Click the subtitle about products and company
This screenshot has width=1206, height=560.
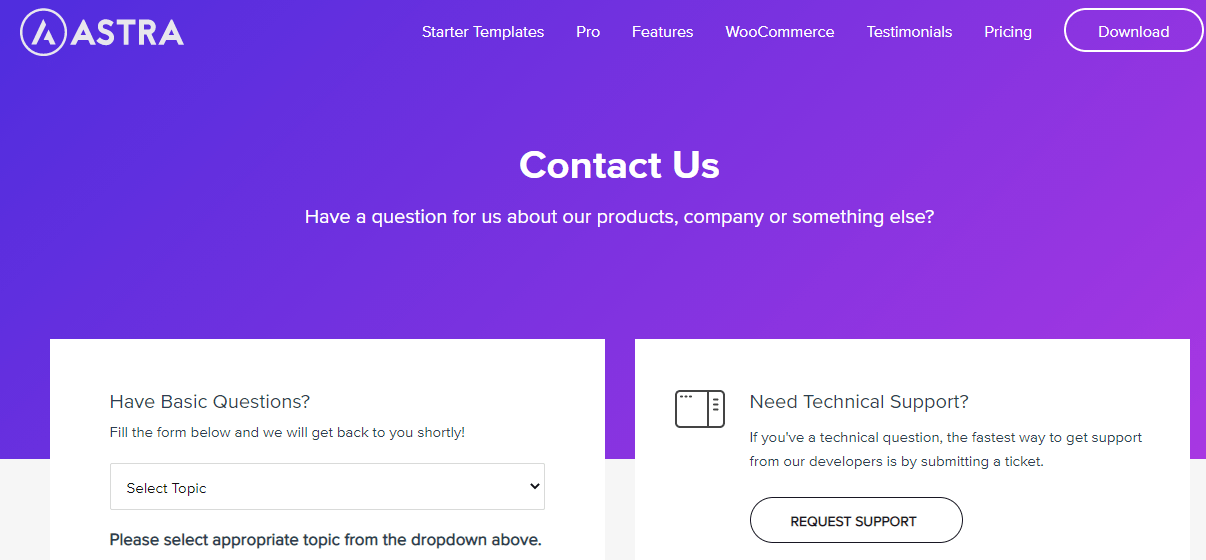tap(619, 216)
